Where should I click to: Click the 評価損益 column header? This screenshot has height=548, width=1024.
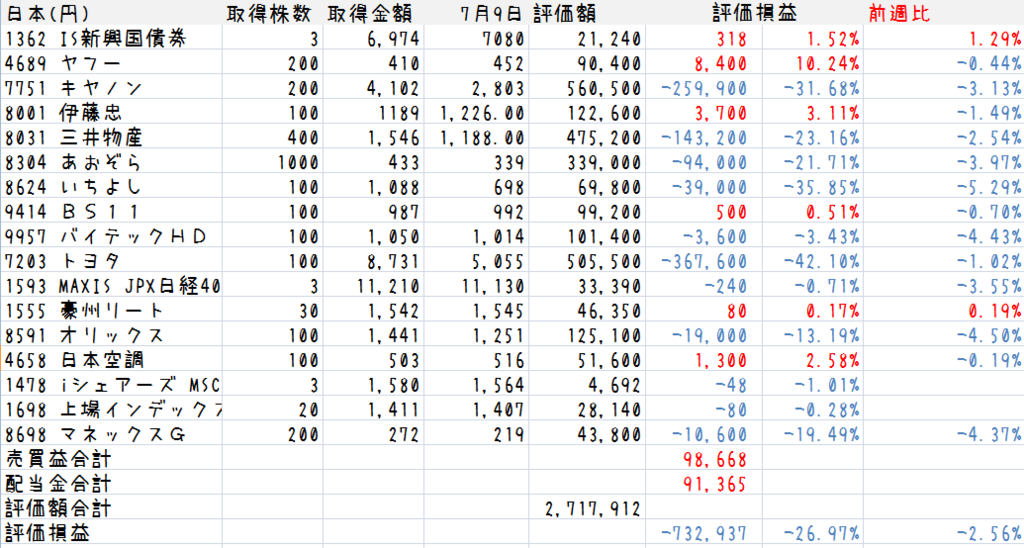tap(756, 14)
